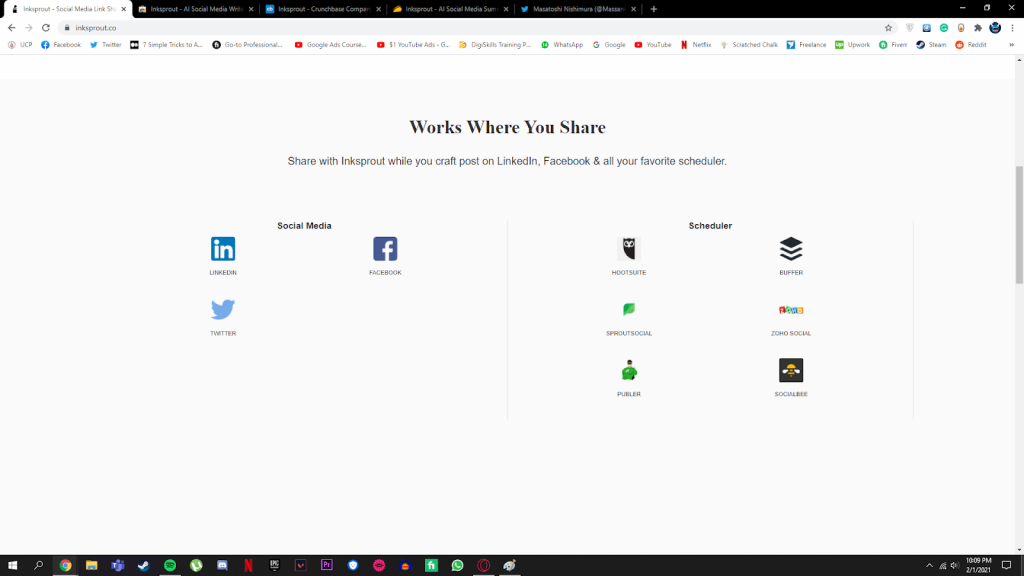Screen dimensions: 1024x576
Task: Click the Chrome profile avatar
Action: tap(995, 28)
